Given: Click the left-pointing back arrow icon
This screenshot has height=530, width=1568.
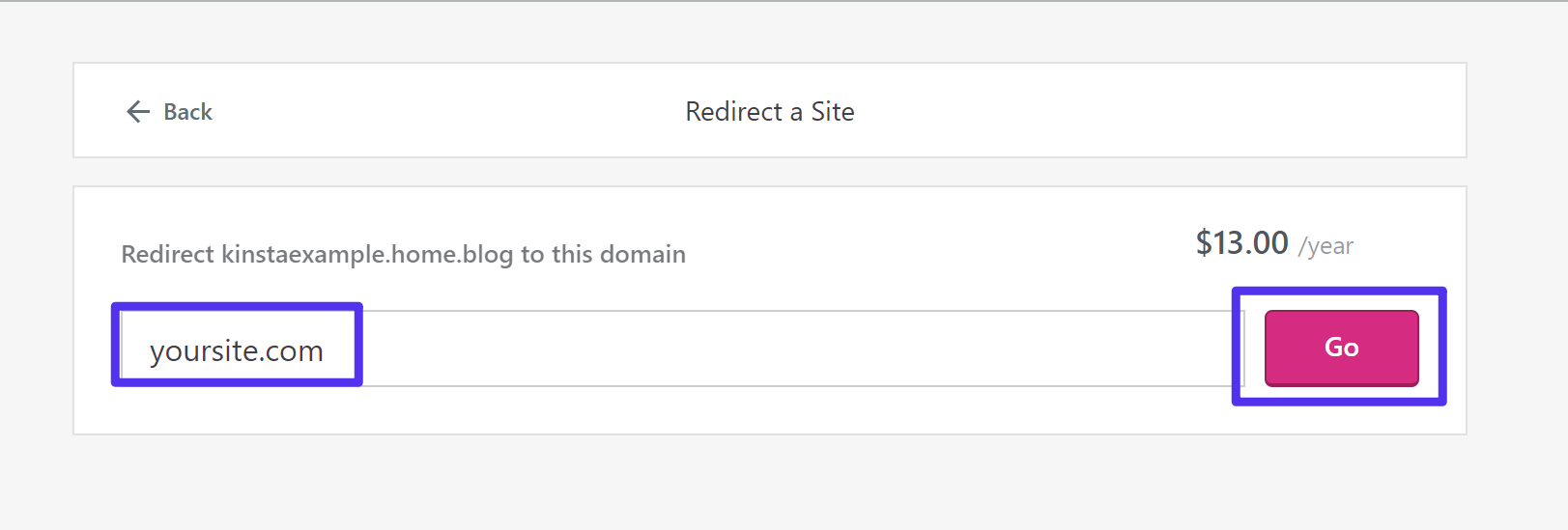Looking at the screenshot, I should tap(138, 112).
